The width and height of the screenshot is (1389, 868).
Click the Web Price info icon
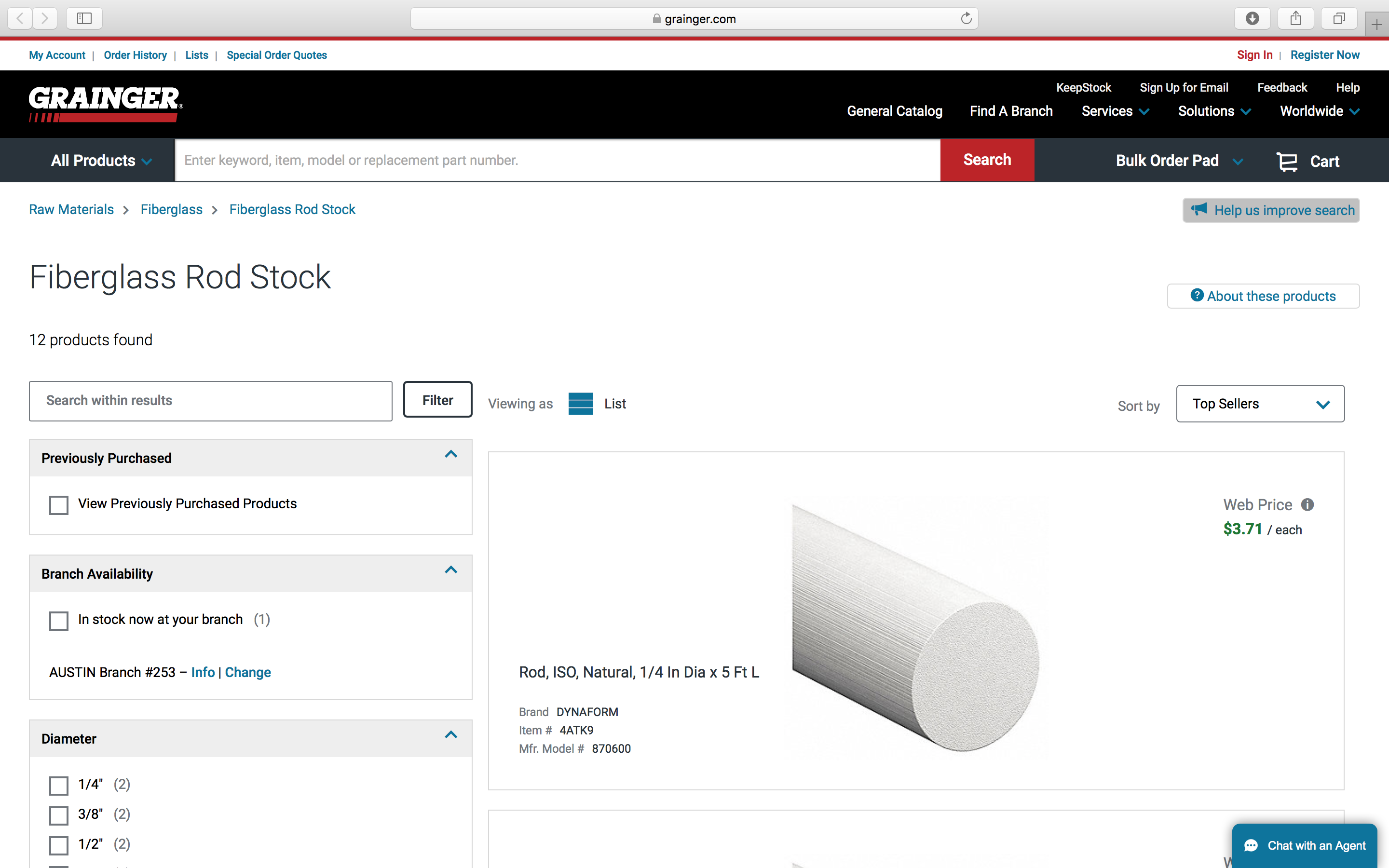(1307, 504)
